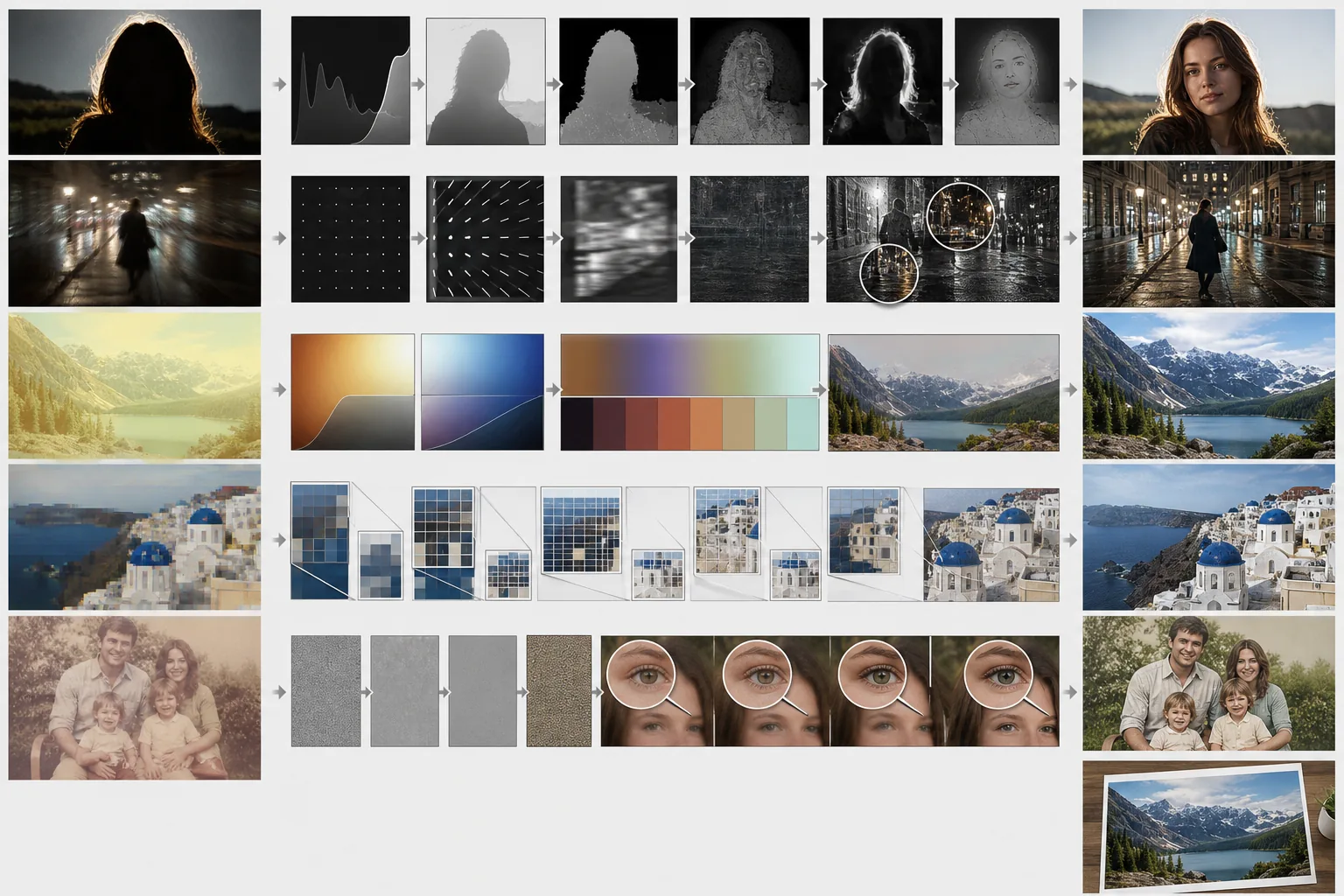Pick the rust orange palette swatch

[674, 424]
